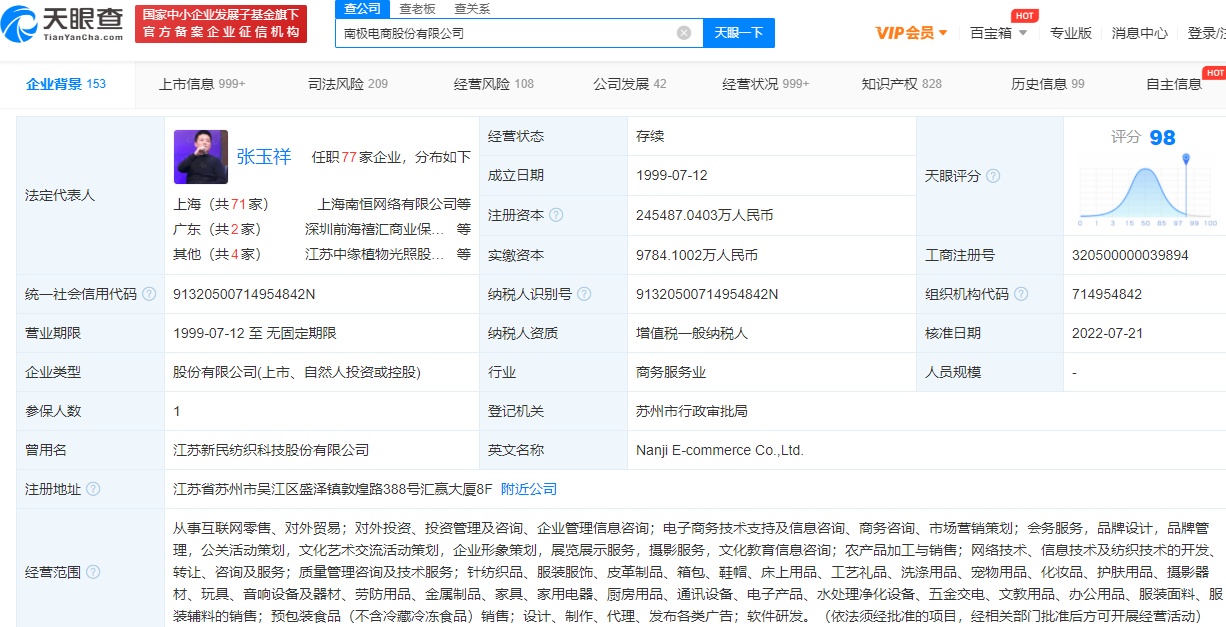Click industry value 商务服务业
Image resolution: width=1226 pixels, height=627 pixels.
(x=671, y=372)
